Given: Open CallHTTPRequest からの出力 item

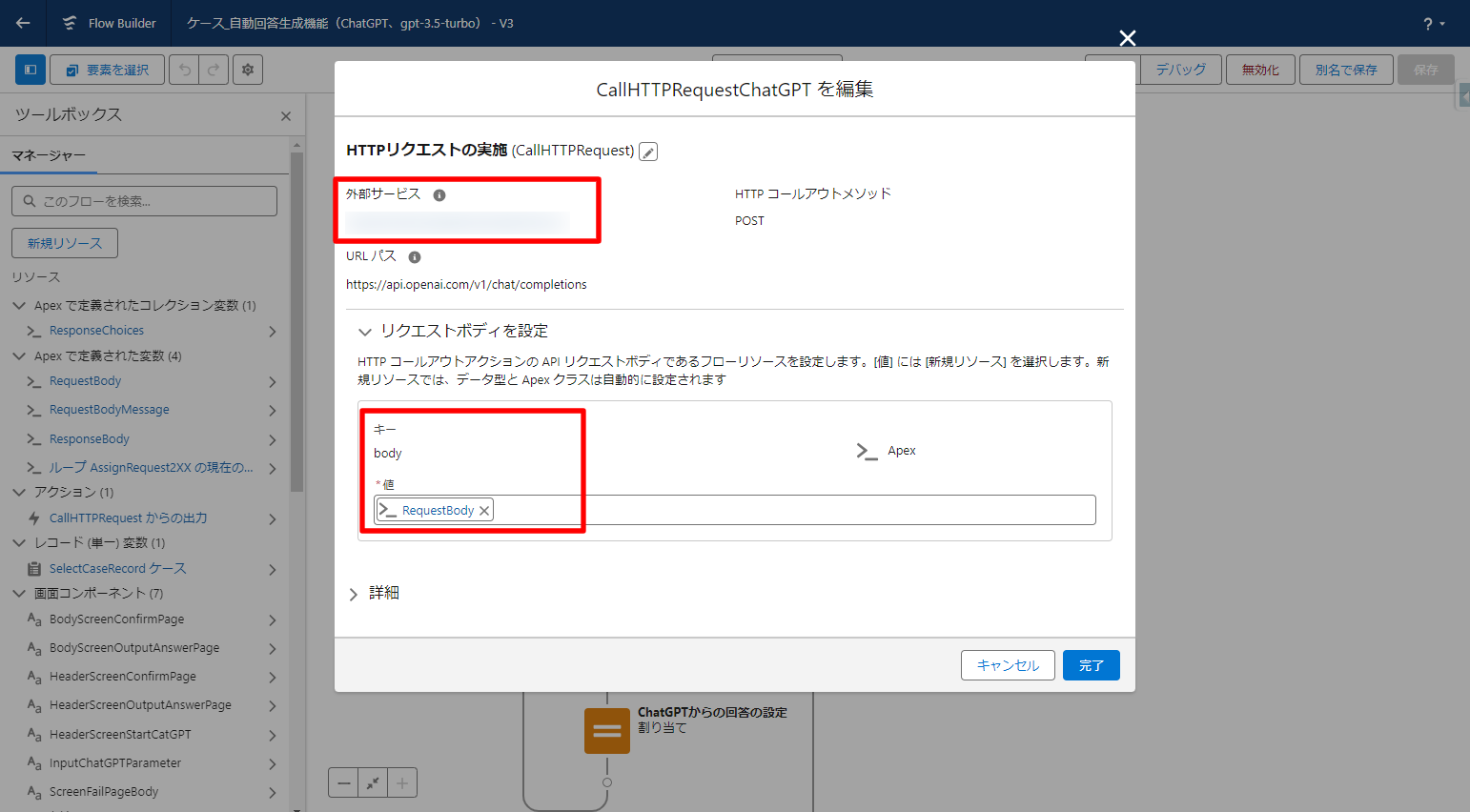Looking at the screenshot, I should pos(129,518).
